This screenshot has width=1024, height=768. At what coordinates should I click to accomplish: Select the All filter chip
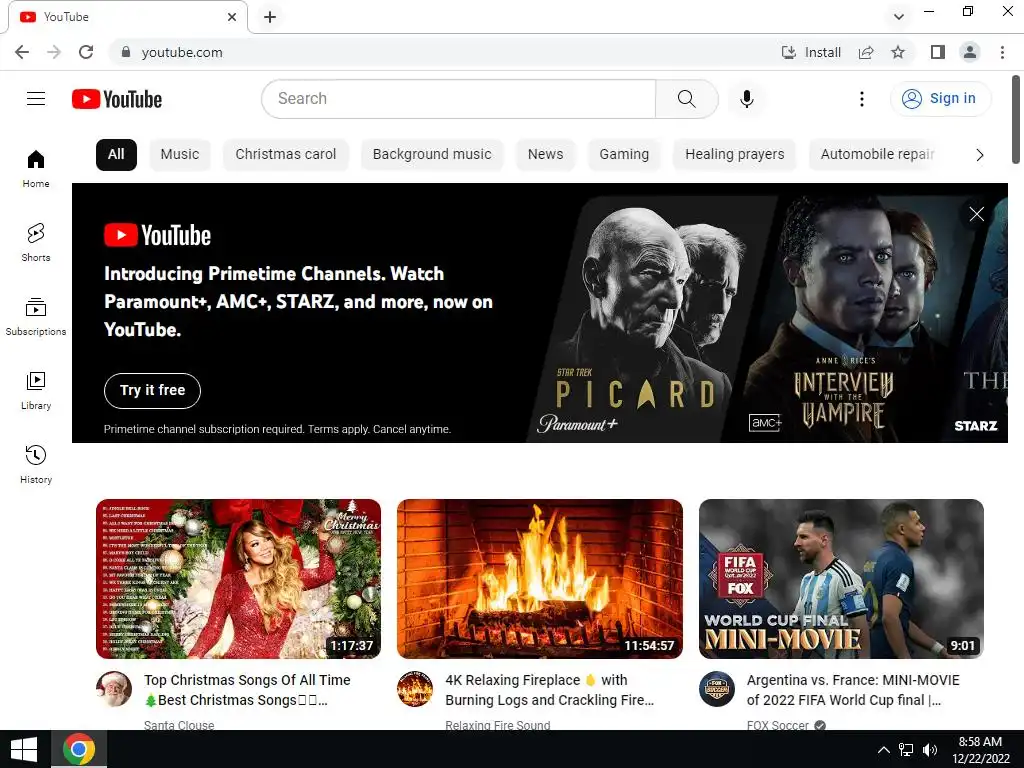pos(116,155)
